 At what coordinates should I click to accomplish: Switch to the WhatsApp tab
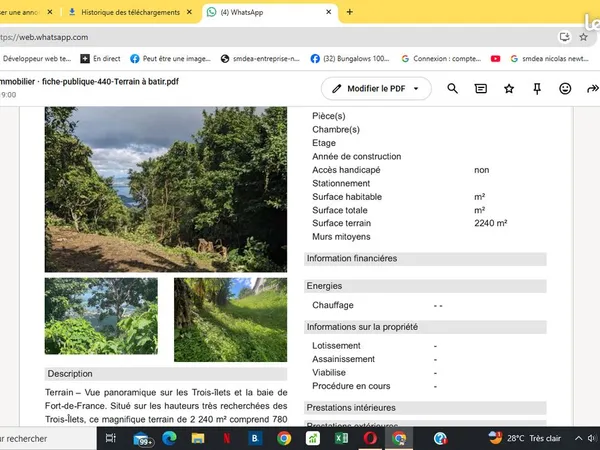pyautogui.click(x=270, y=12)
